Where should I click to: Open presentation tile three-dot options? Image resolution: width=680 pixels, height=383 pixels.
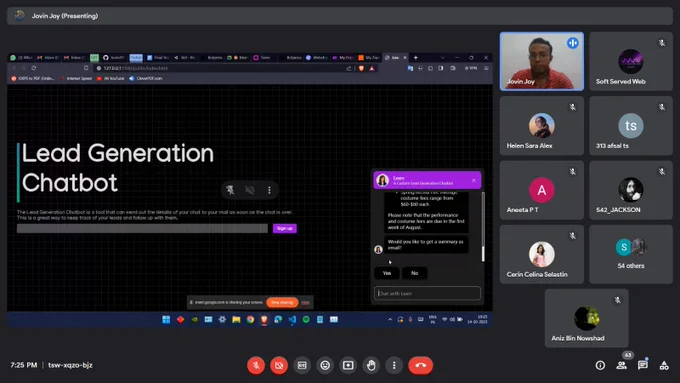269,190
